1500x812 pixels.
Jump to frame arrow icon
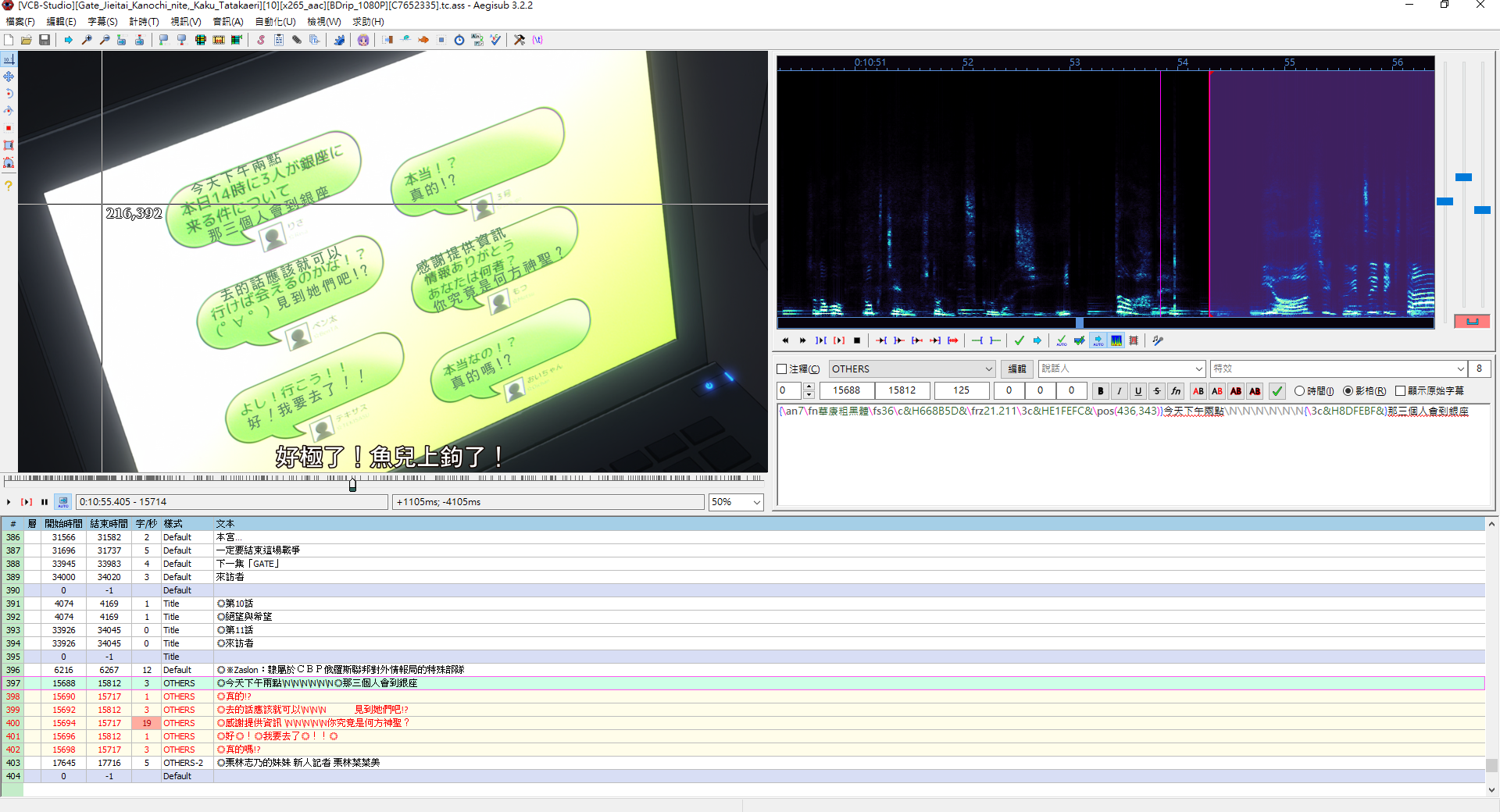pos(69,40)
